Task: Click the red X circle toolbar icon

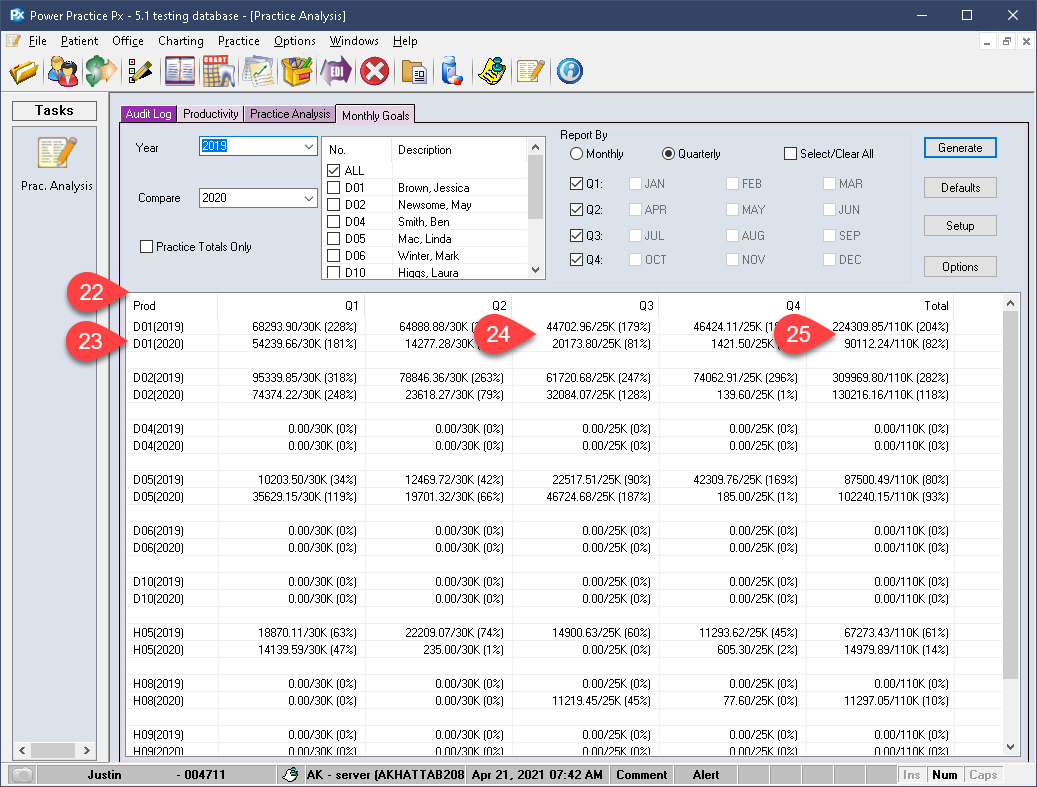Action: pos(374,71)
